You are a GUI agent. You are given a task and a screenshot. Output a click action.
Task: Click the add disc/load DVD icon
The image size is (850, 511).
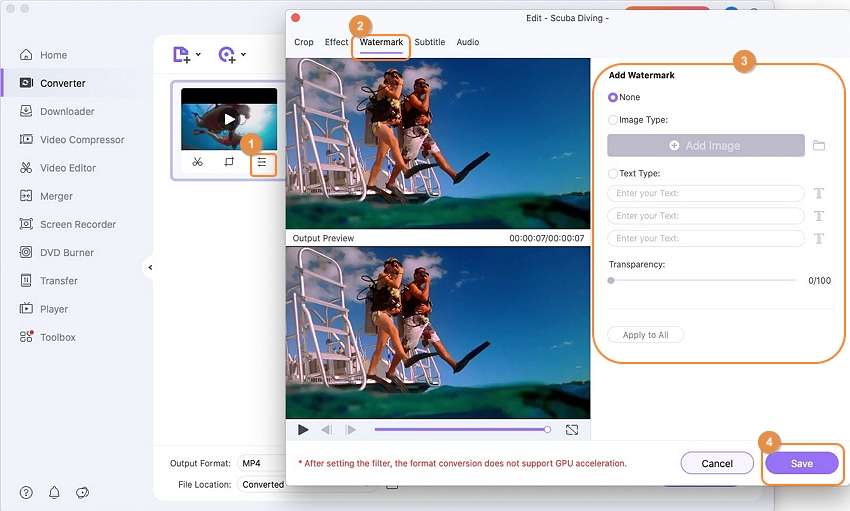coord(227,55)
